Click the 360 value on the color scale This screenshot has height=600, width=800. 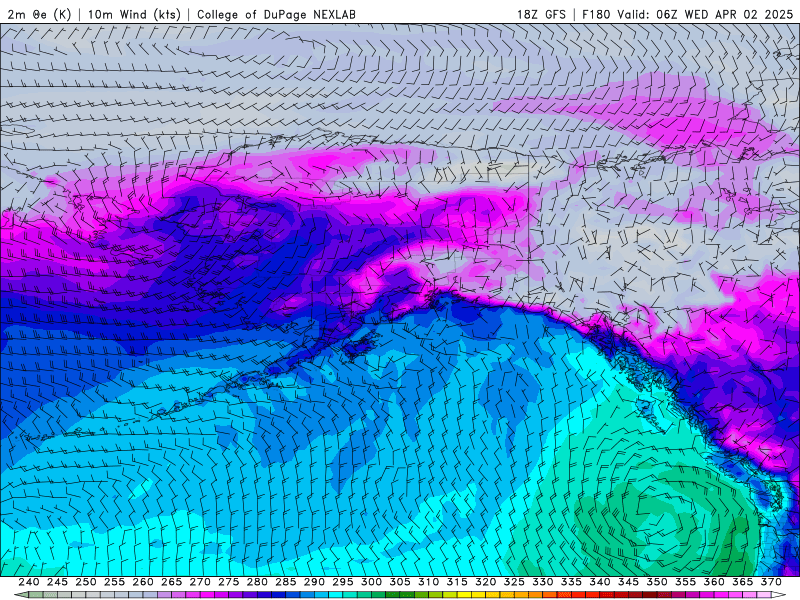[x=714, y=582]
